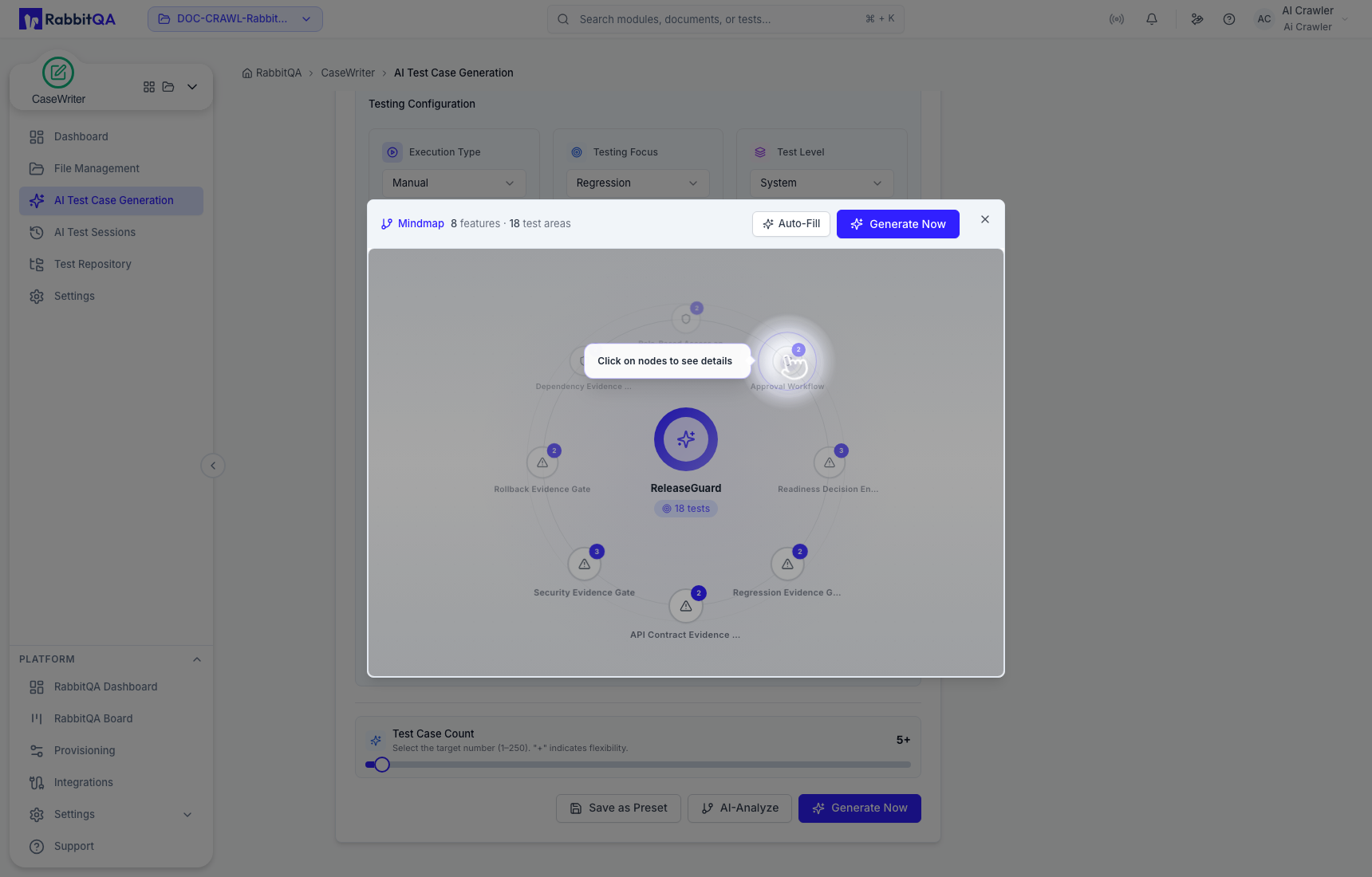Click the "8 features · 18 test areas" text

pos(511,224)
